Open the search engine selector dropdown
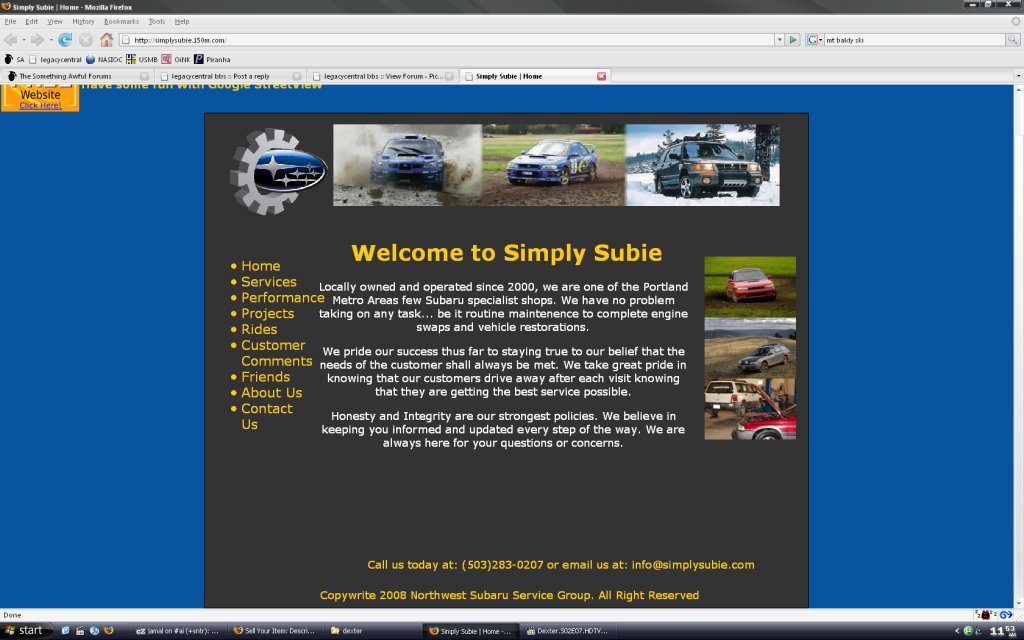Image resolution: width=1024 pixels, height=640 pixels. click(814, 40)
